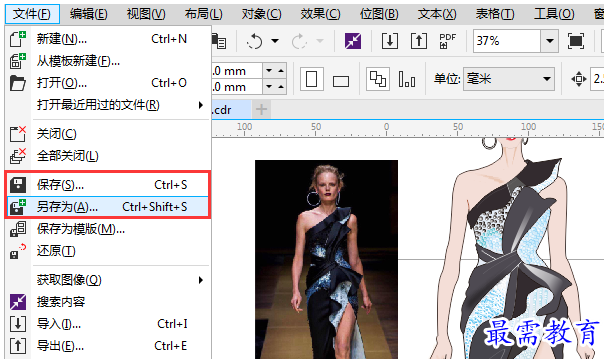Screen dimensions: 608x364
Task: Choose 保存(S) menu entry
Action: 108,185
